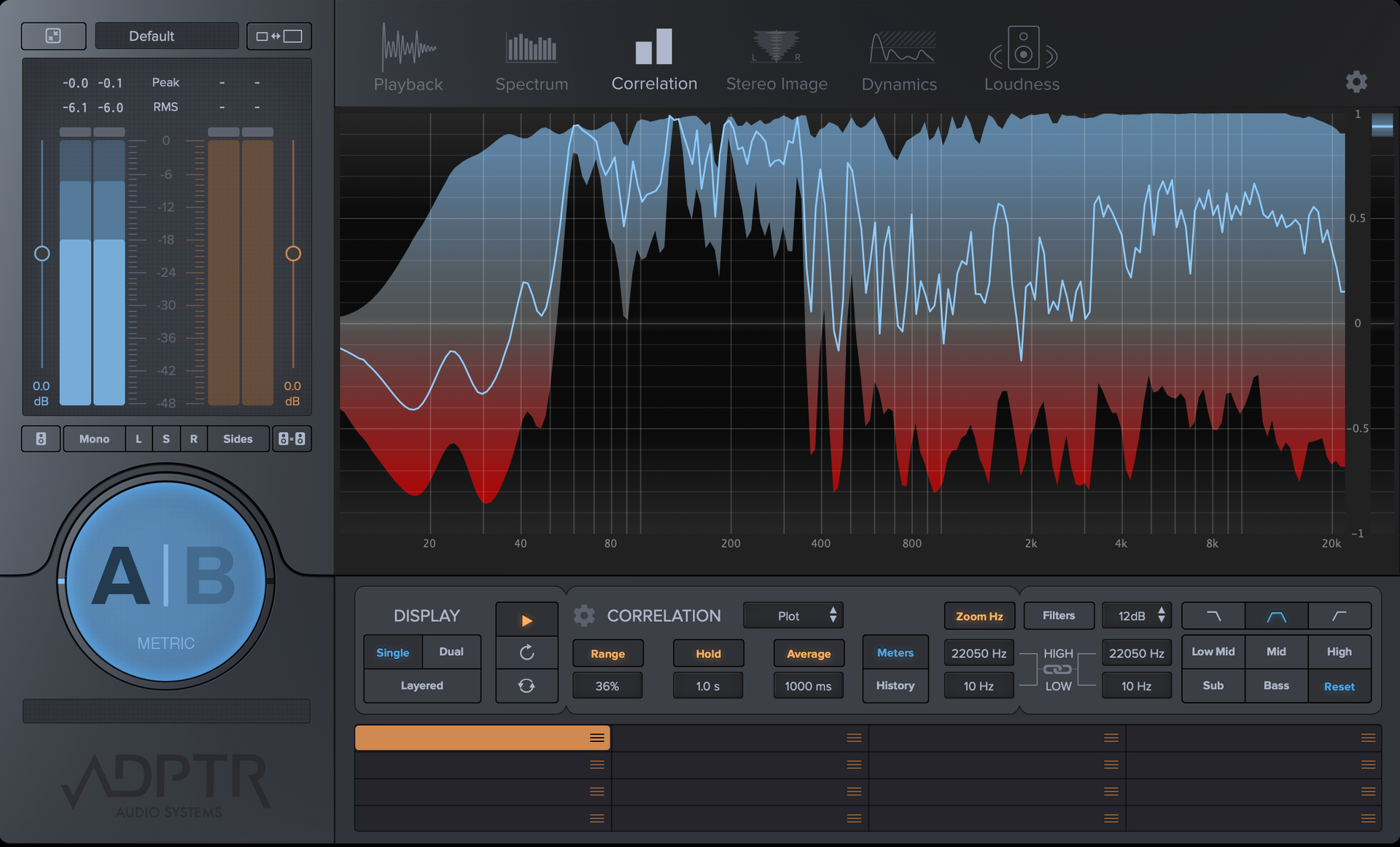Open the Dynamics analyzer
1400x847 pixels.
pyautogui.click(x=899, y=58)
